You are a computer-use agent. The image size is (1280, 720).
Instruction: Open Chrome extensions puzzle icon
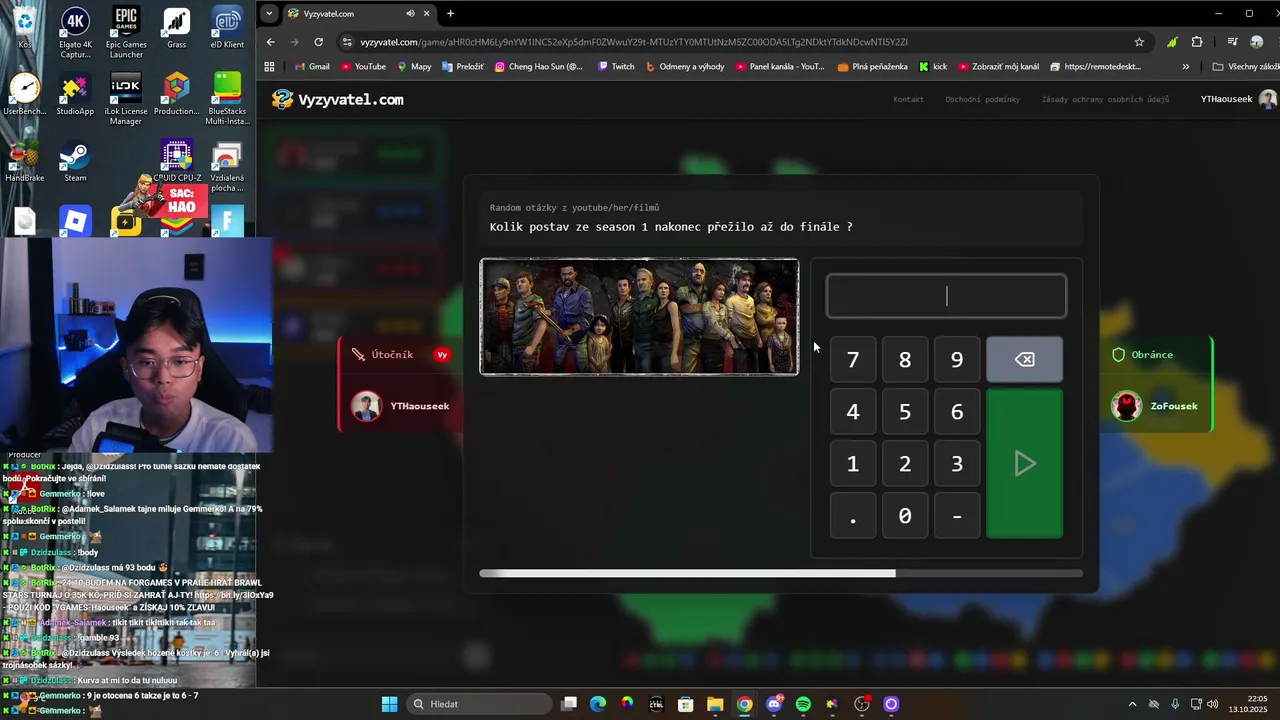tap(1197, 42)
